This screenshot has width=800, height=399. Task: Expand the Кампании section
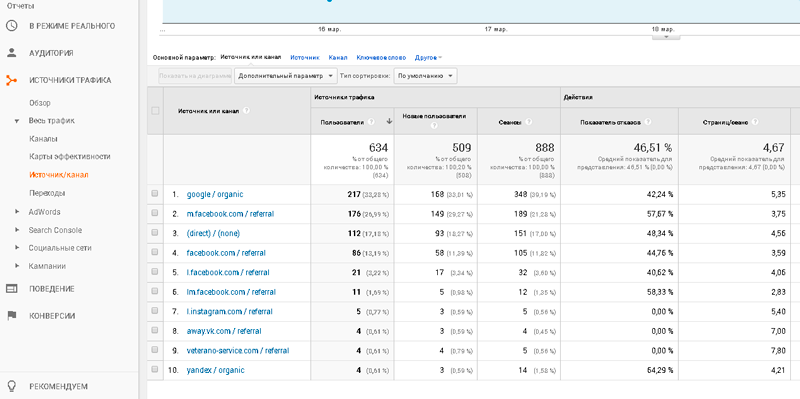(17, 266)
